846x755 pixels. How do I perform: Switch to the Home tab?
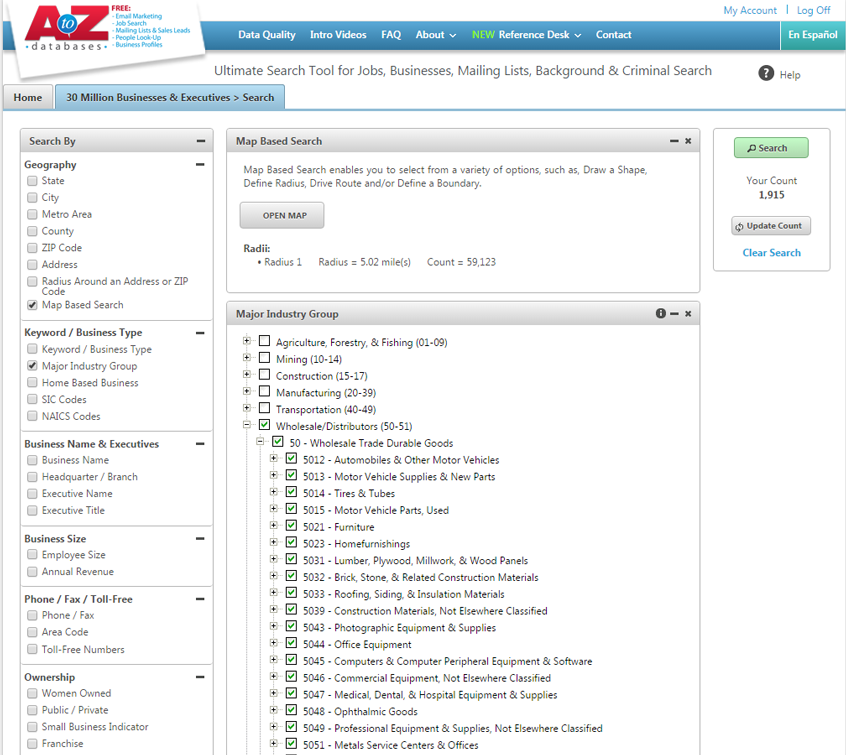[28, 98]
